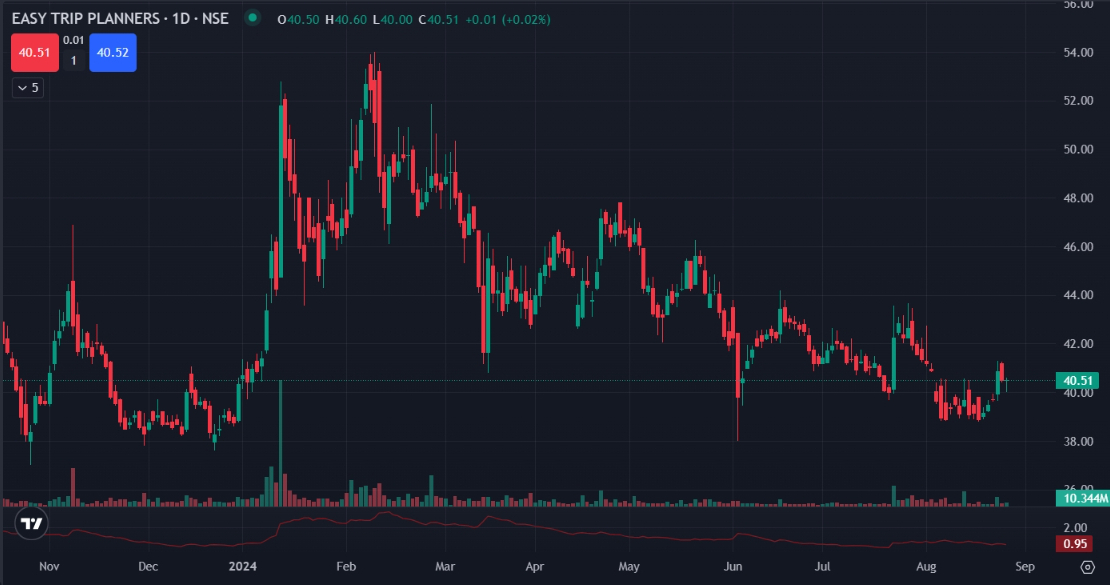Click the 38.00 price level on the axis
The image size is (1110, 585).
pos(1078,441)
